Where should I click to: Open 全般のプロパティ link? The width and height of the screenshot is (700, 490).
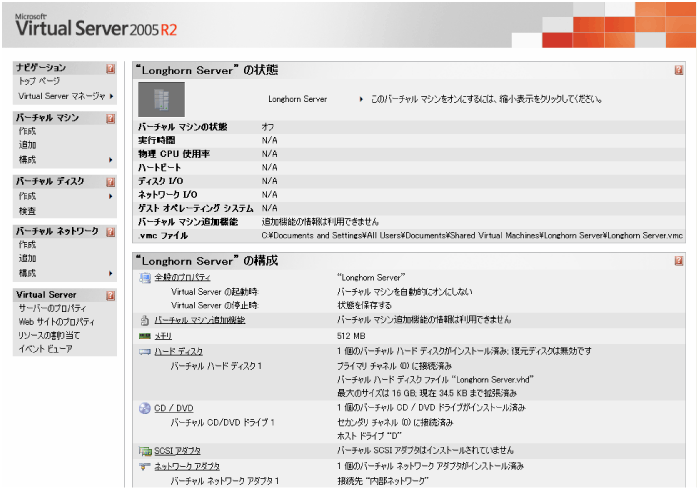coord(182,278)
